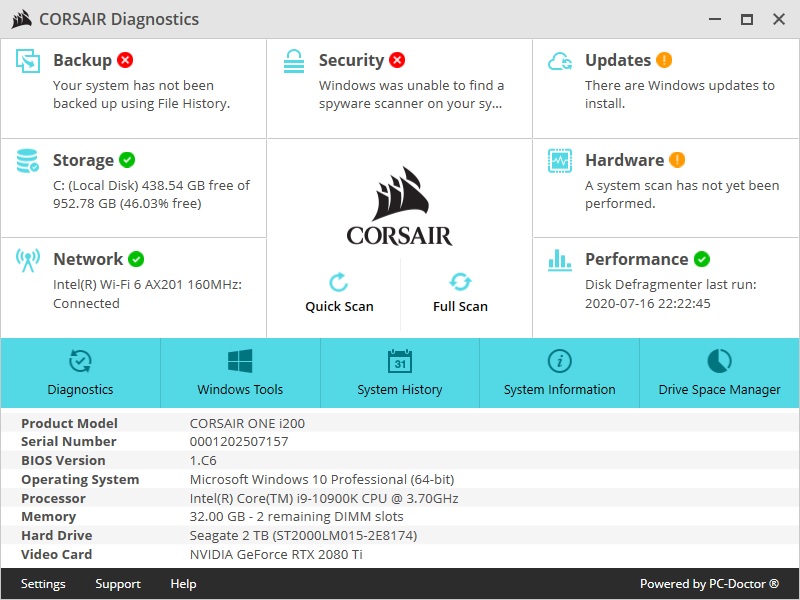The image size is (800, 600).
Task: Click 'Microsoft Windows 10 Professional (64-bit)' value
Action: click(x=322, y=480)
